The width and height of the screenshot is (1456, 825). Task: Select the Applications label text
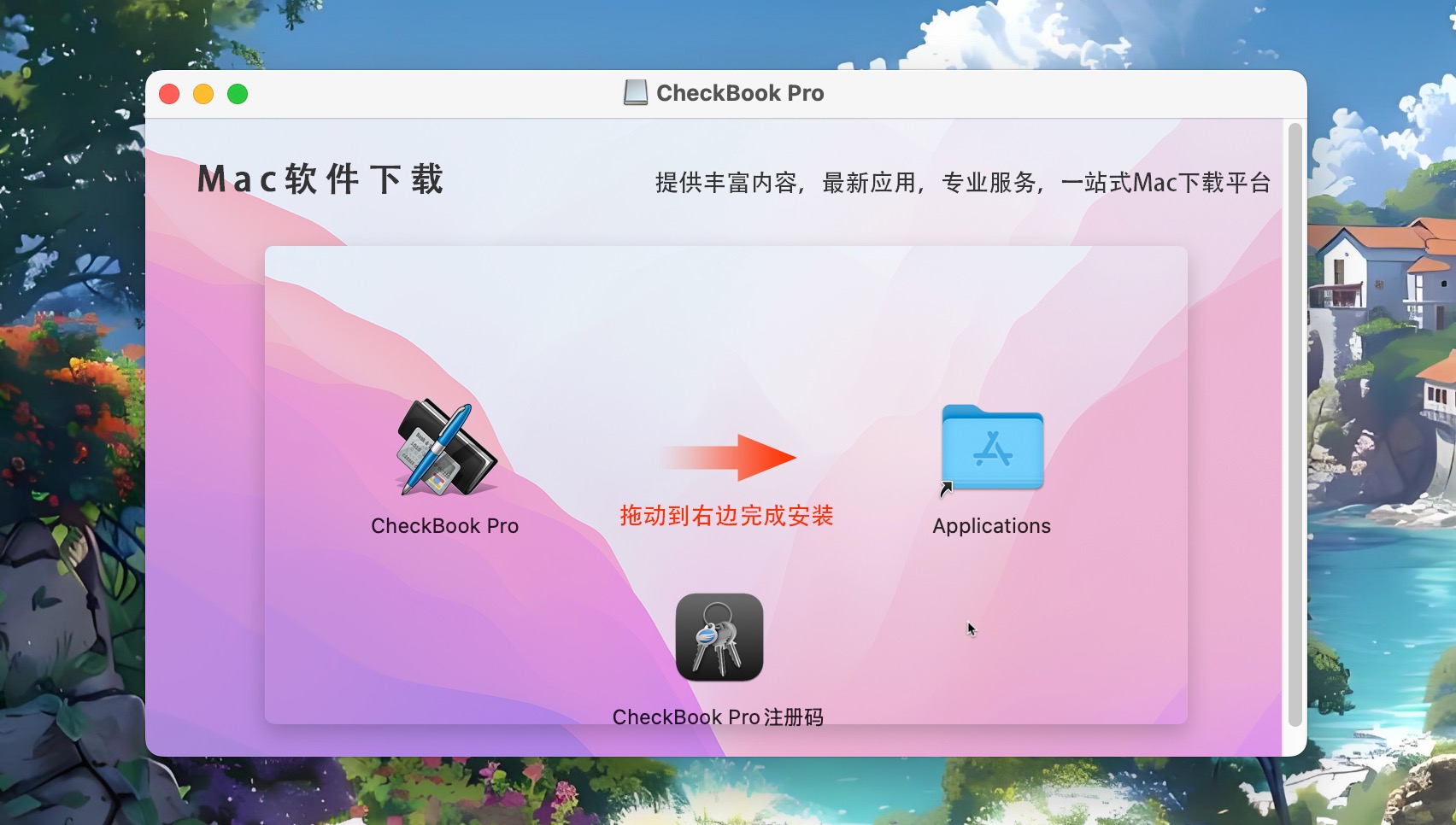(991, 526)
